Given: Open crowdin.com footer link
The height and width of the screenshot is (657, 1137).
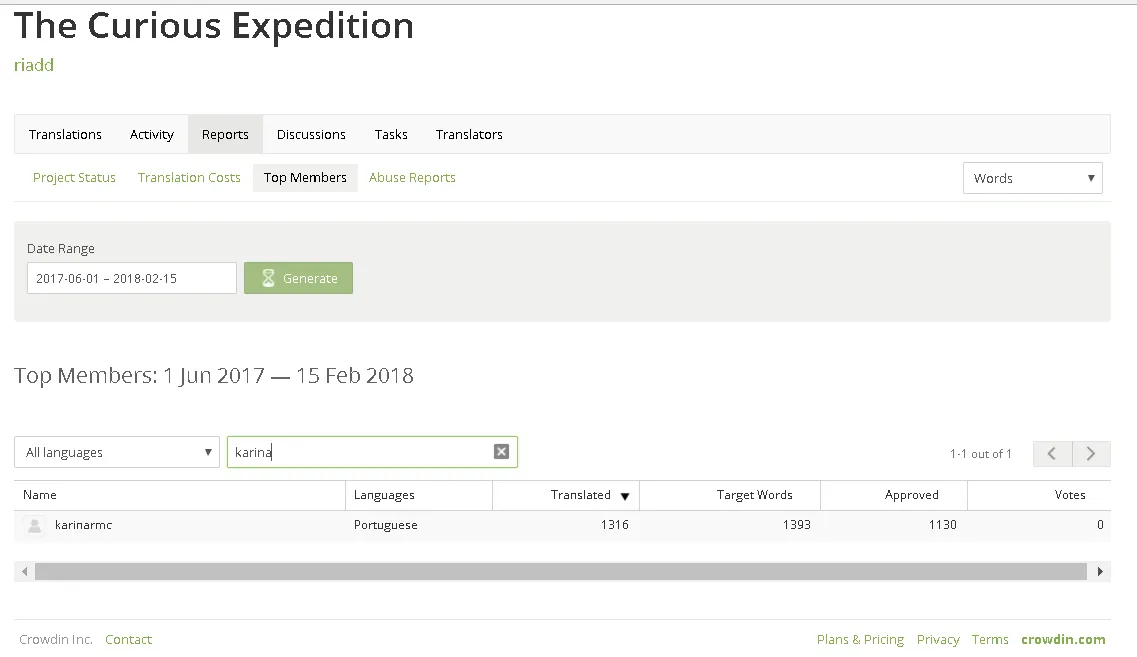Looking at the screenshot, I should point(1063,640).
